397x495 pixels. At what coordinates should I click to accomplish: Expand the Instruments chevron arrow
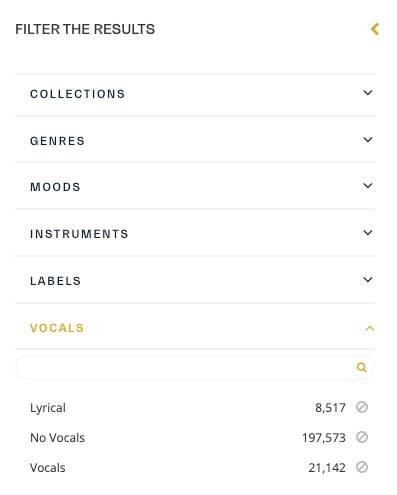tap(368, 233)
